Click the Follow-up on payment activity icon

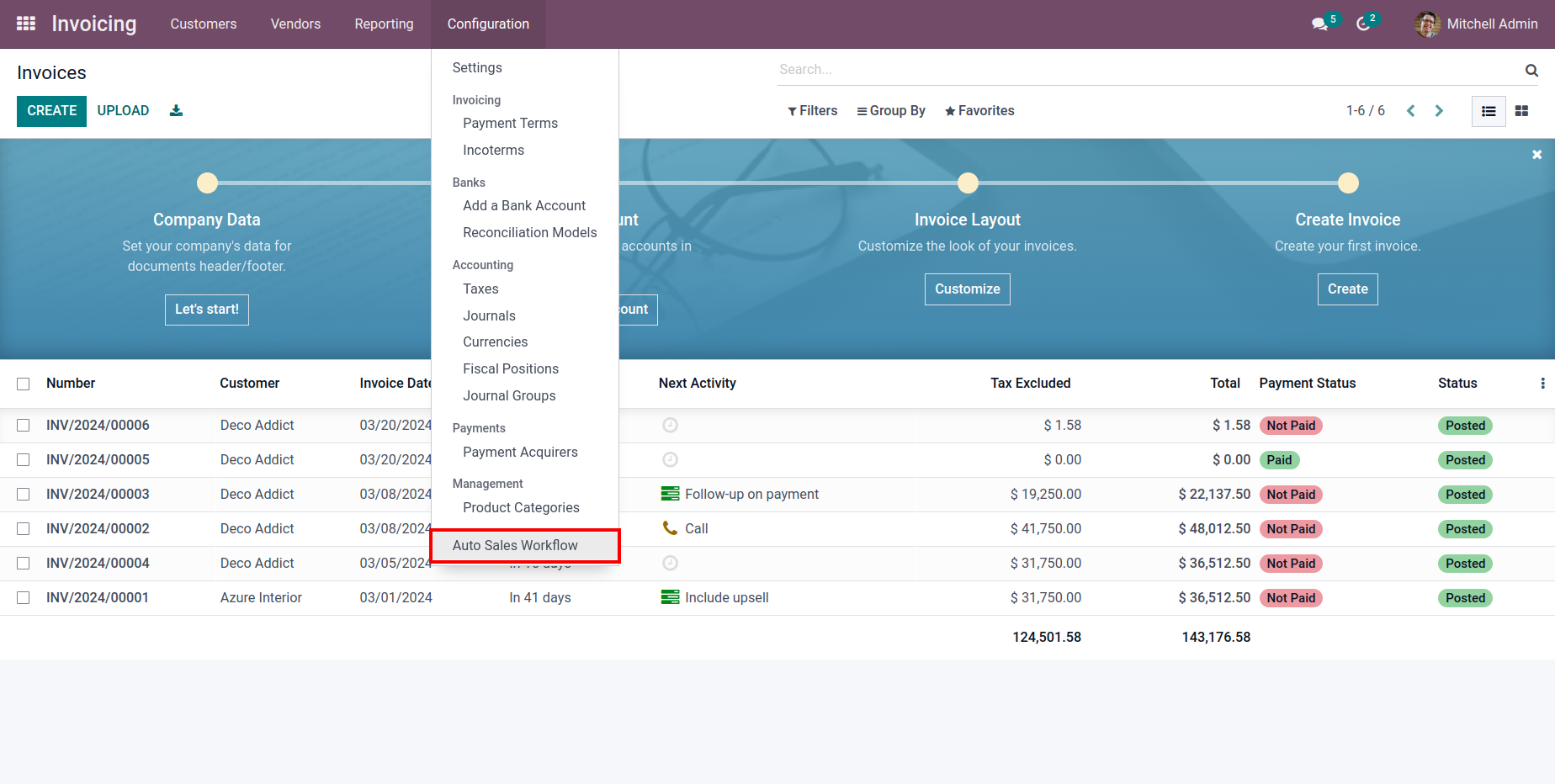point(670,494)
